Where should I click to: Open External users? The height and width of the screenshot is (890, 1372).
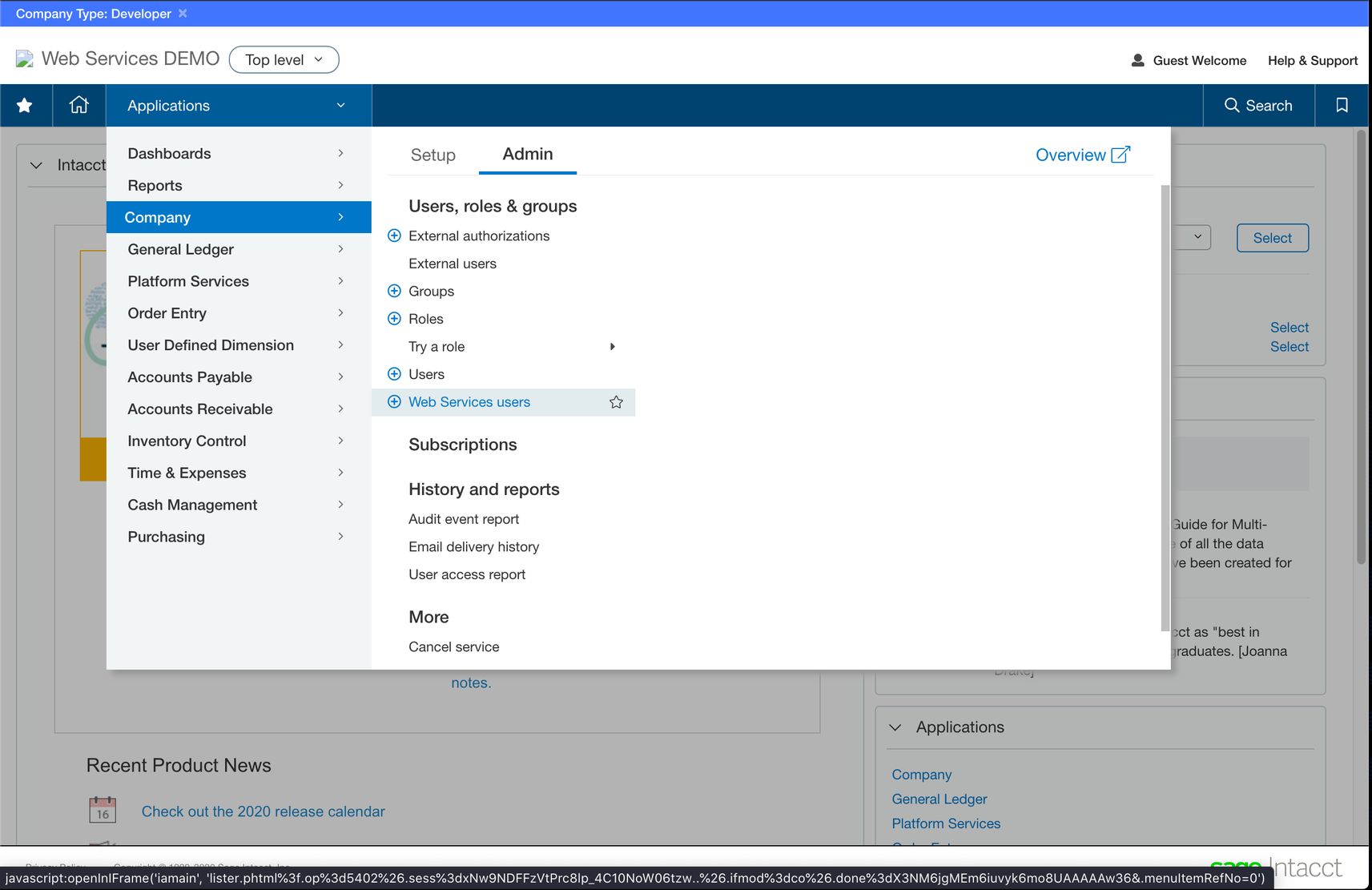point(453,264)
